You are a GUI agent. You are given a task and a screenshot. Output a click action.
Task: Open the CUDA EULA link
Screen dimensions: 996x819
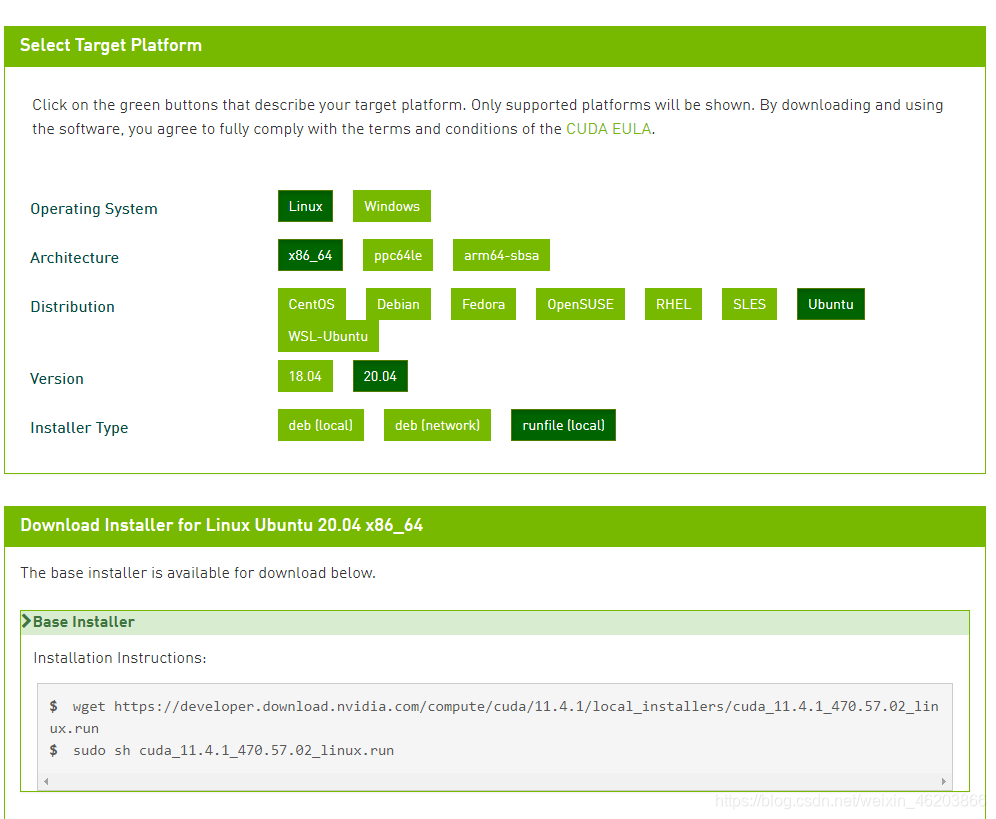609,129
